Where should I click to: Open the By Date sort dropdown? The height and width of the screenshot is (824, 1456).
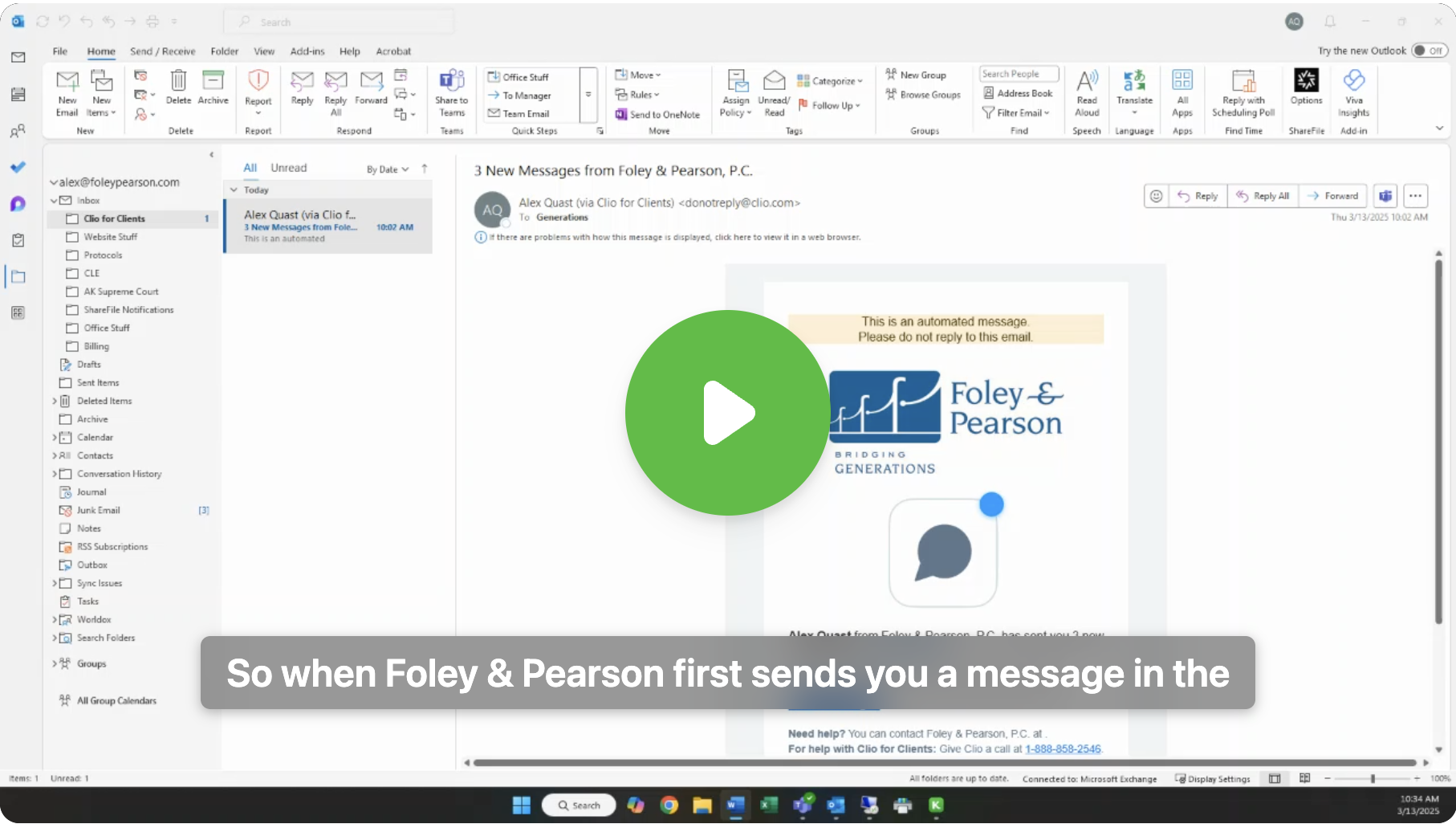[x=388, y=169]
